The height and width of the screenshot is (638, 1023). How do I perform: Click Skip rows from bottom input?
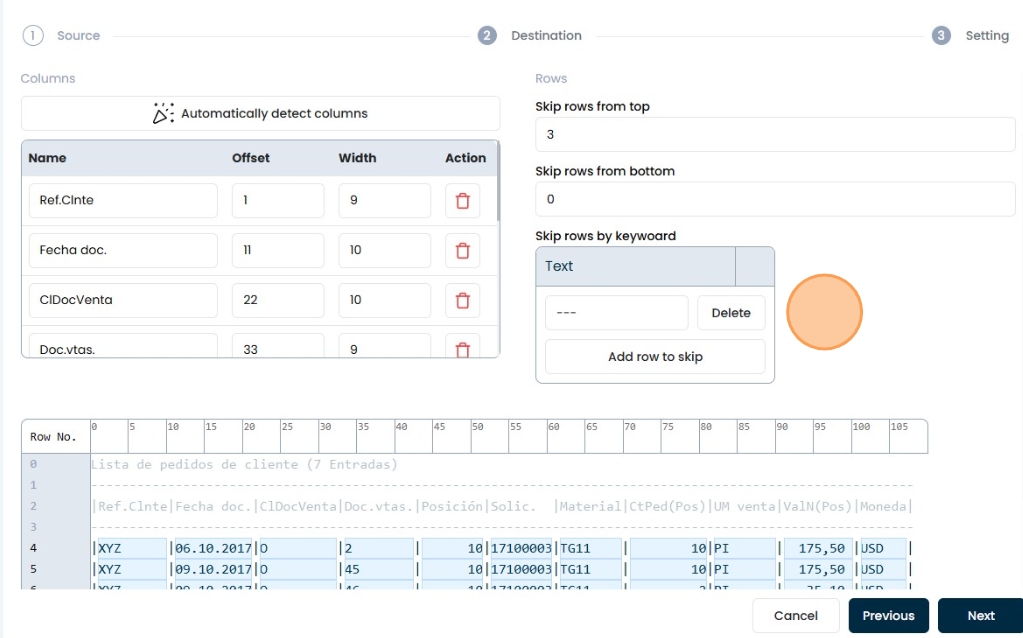tap(775, 199)
